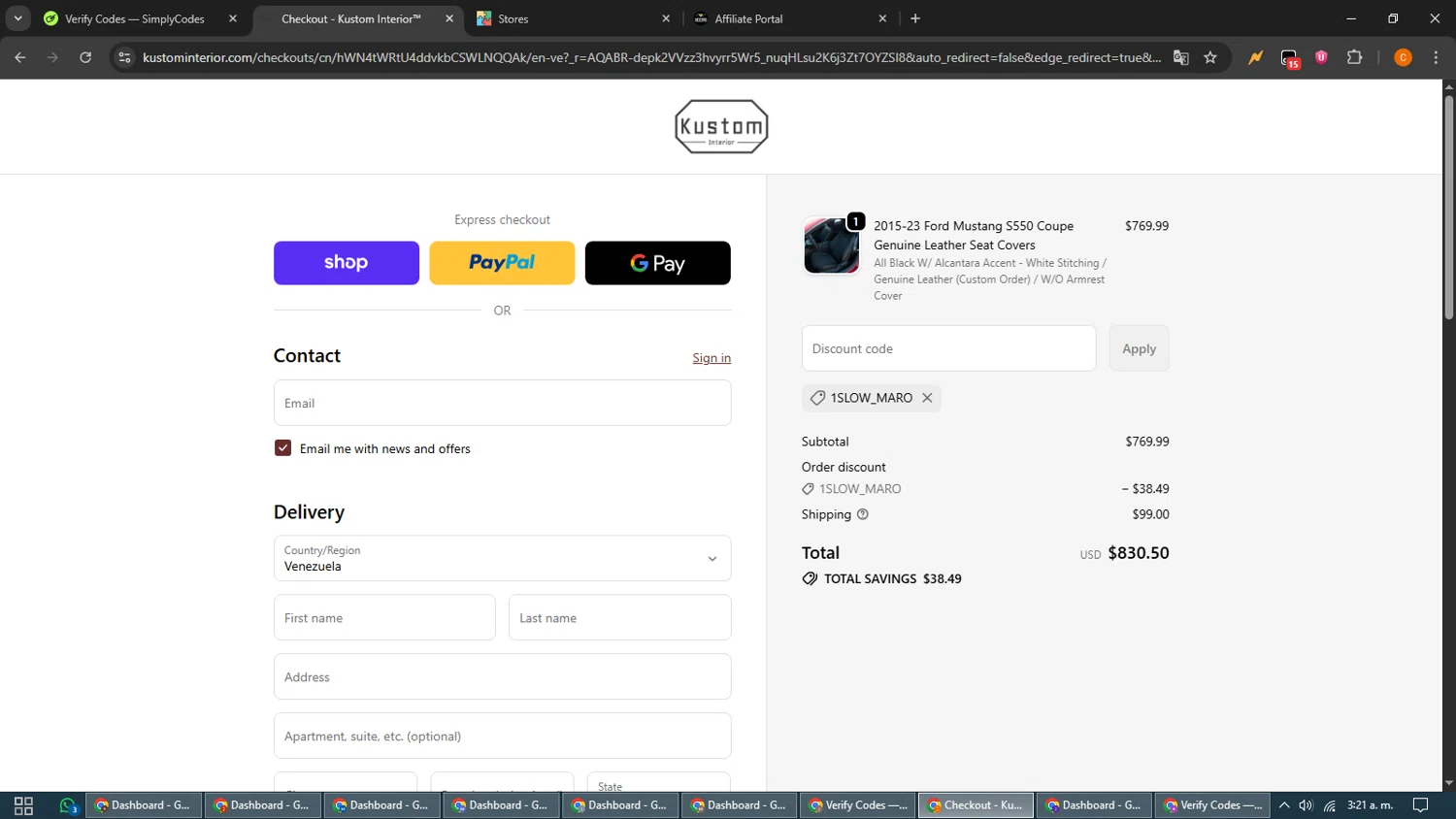Click the 2015-23 Ford Mustang product title
1456x819 pixels.
pos(974,235)
